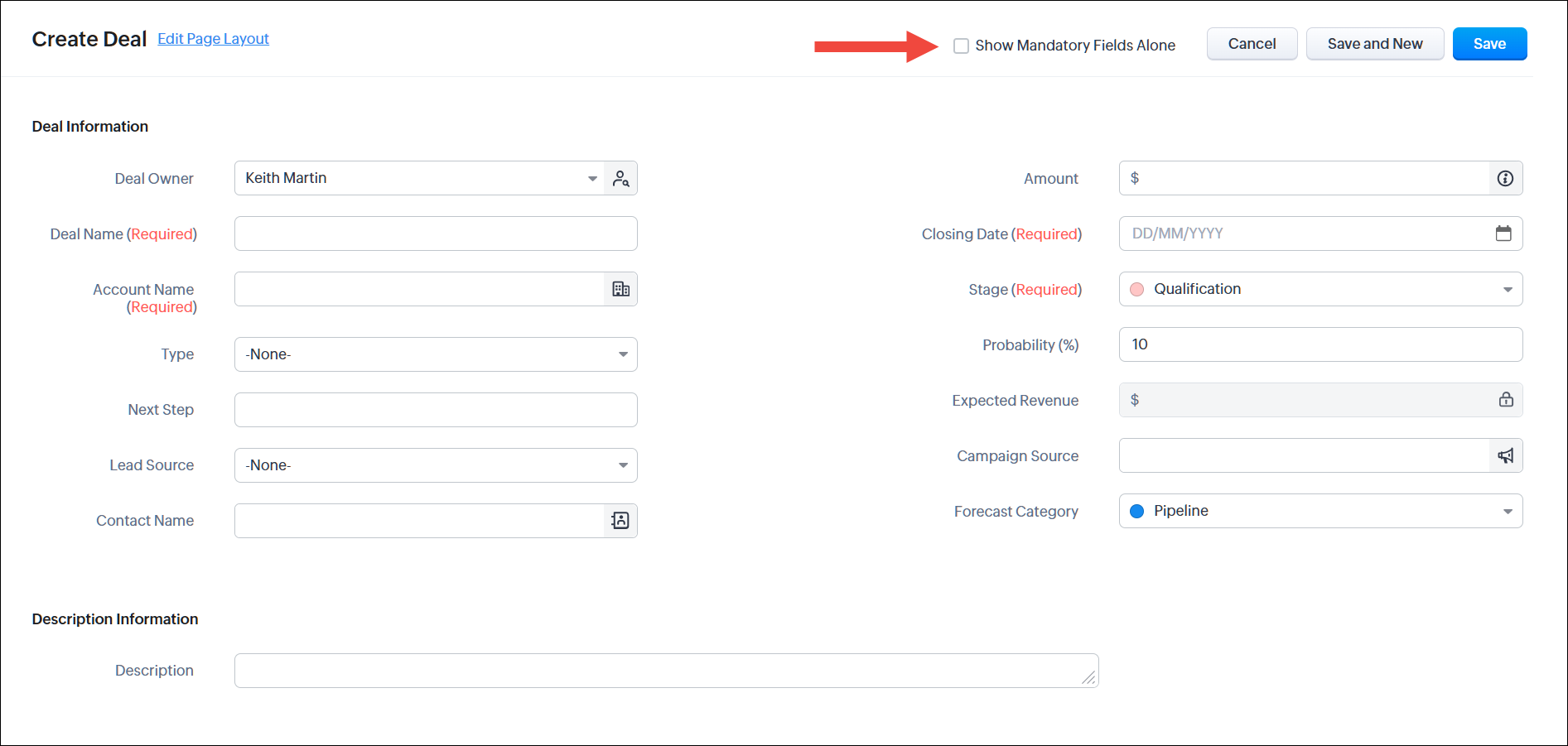Open Edit Page Layout
The height and width of the screenshot is (746, 1568).
pyautogui.click(x=213, y=38)
